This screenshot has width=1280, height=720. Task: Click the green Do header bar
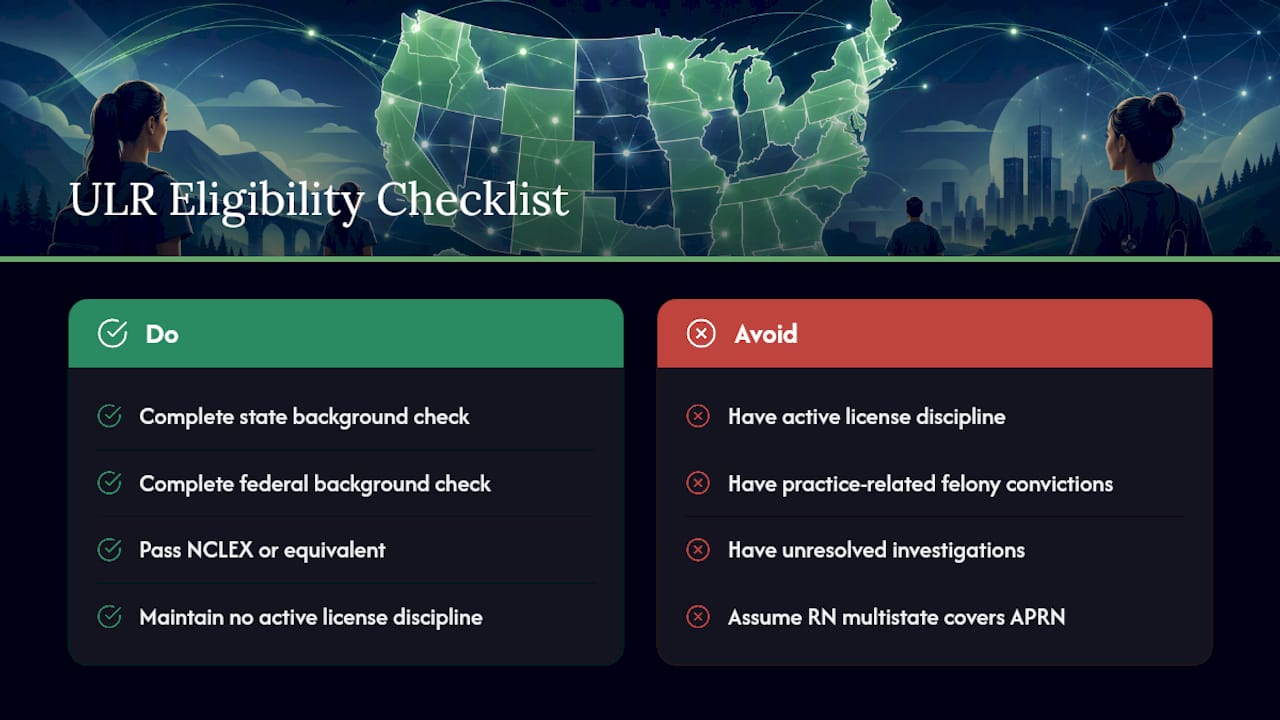point(346,334)
